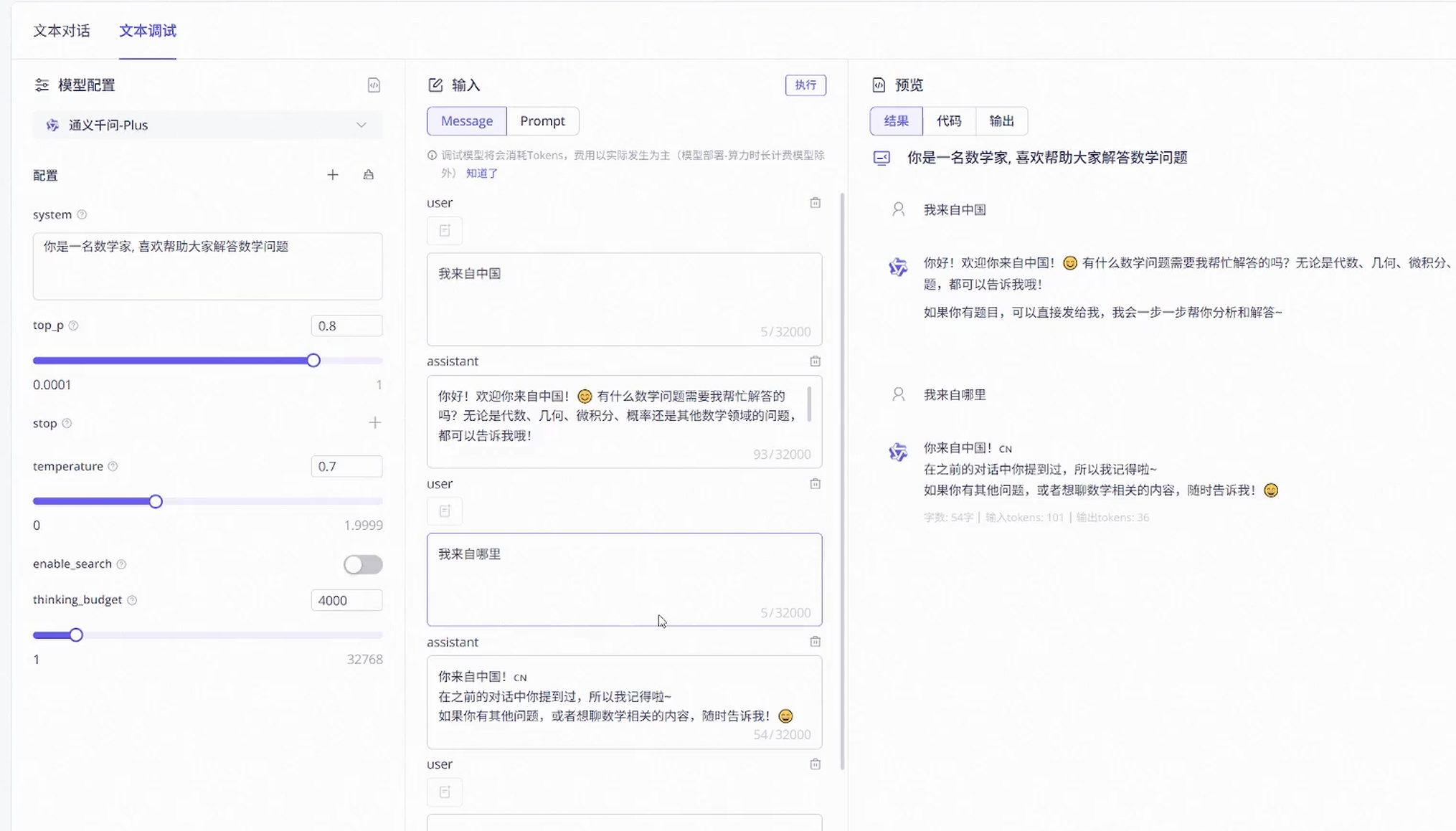Switch to the 文本对话 tab

62,31
